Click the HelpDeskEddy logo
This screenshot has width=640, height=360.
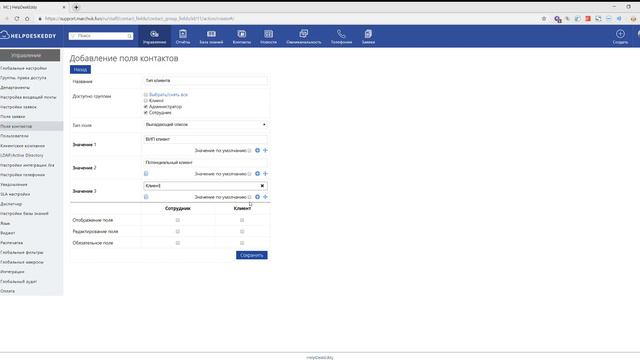(x=28, y=36)
